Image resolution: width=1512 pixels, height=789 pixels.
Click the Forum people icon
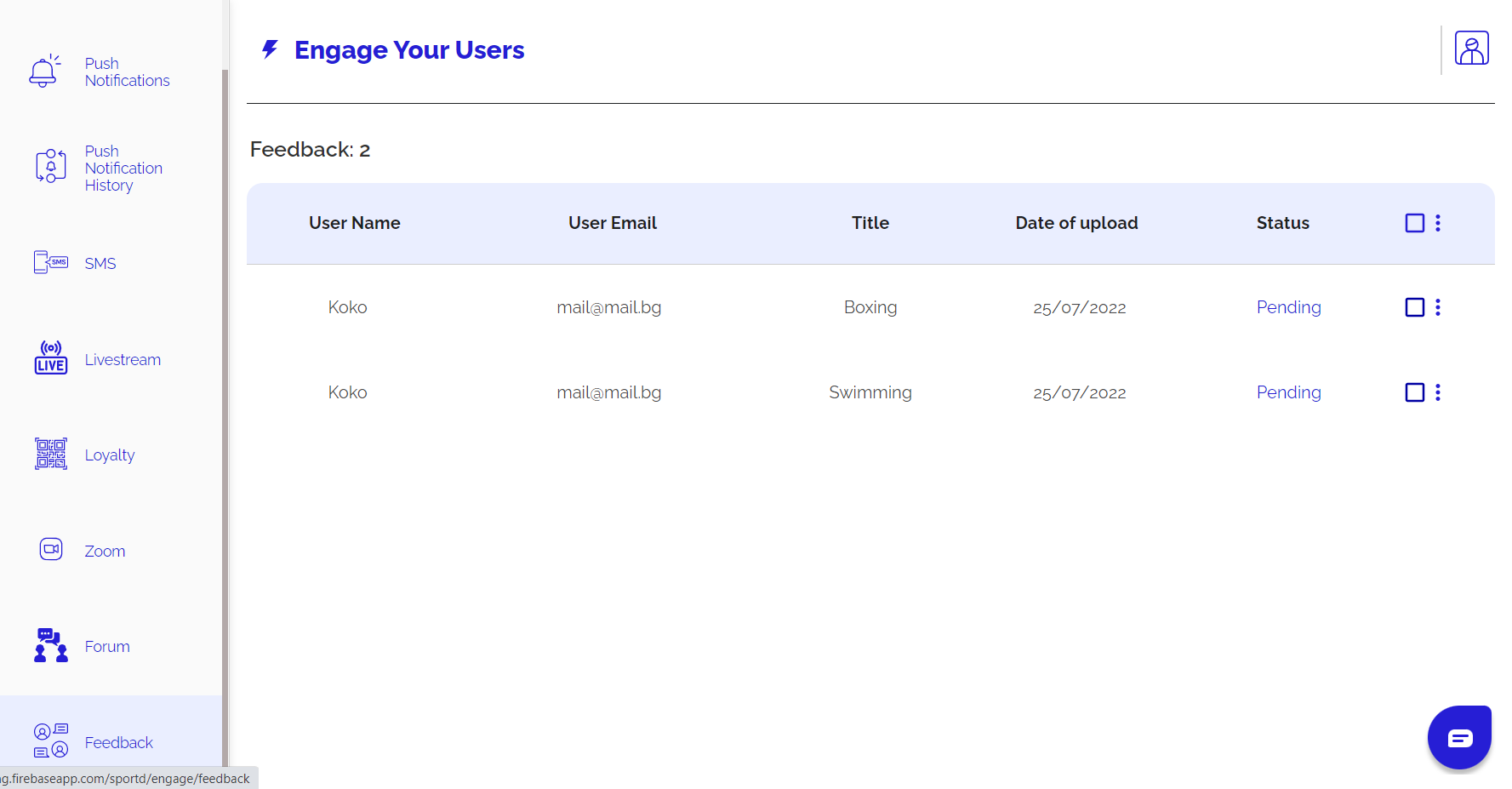pos(50,645)
